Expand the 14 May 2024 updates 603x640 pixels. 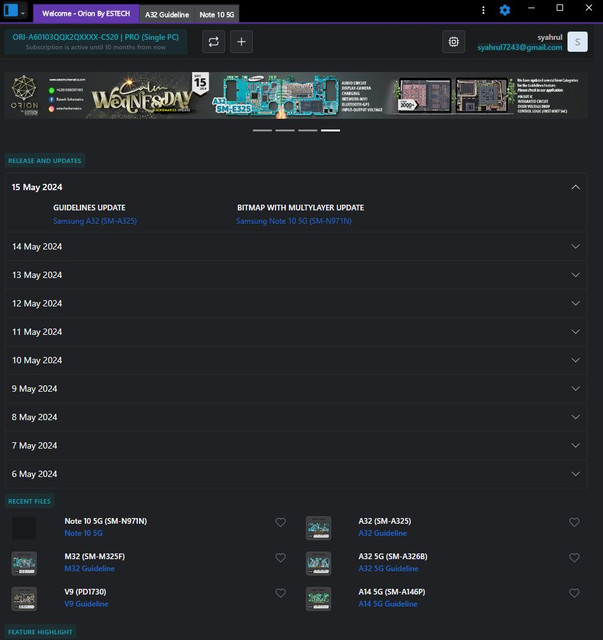tap(575, 246)
